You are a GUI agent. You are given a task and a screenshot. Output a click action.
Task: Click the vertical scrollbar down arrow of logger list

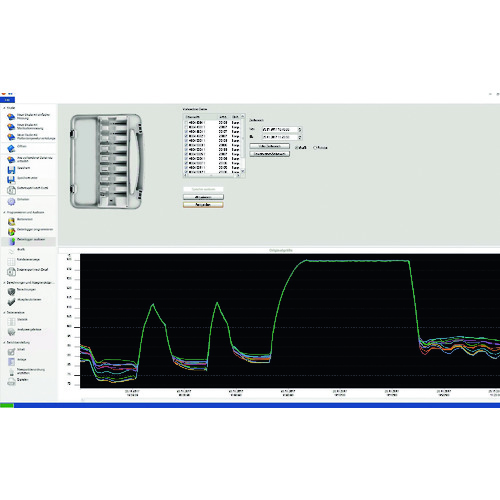pyautogui.click(x=242, y=171)
